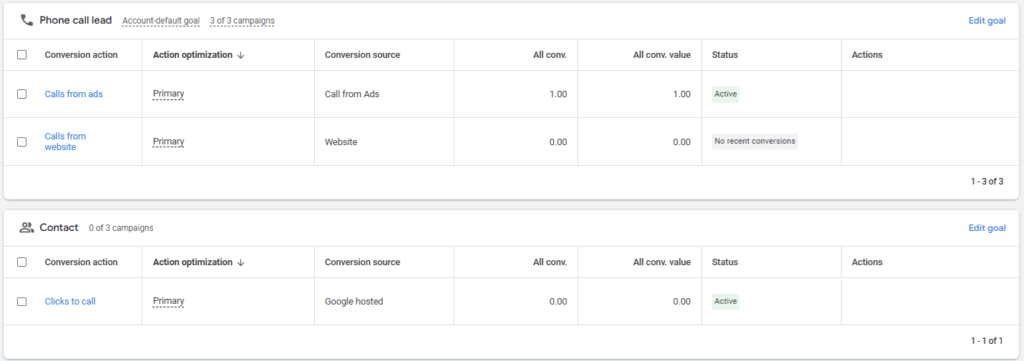Image resolution: width=1024 pixels, height=361 pixels.
Task: Open Primary optimization option for Clicks to call
Action: click(x=168, y=302)
